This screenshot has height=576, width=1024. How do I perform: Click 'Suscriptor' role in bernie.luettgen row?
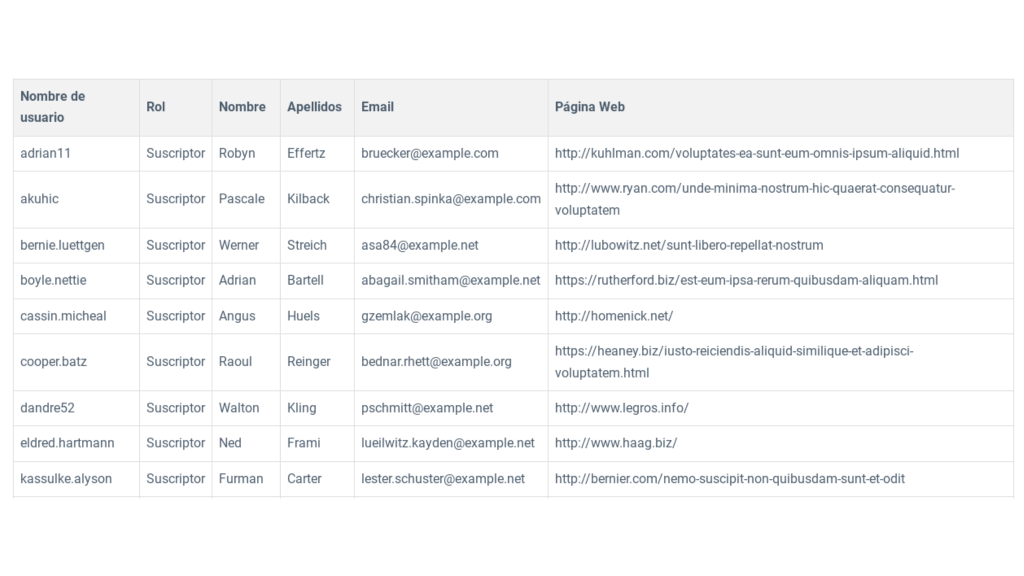tap(176, 246)
